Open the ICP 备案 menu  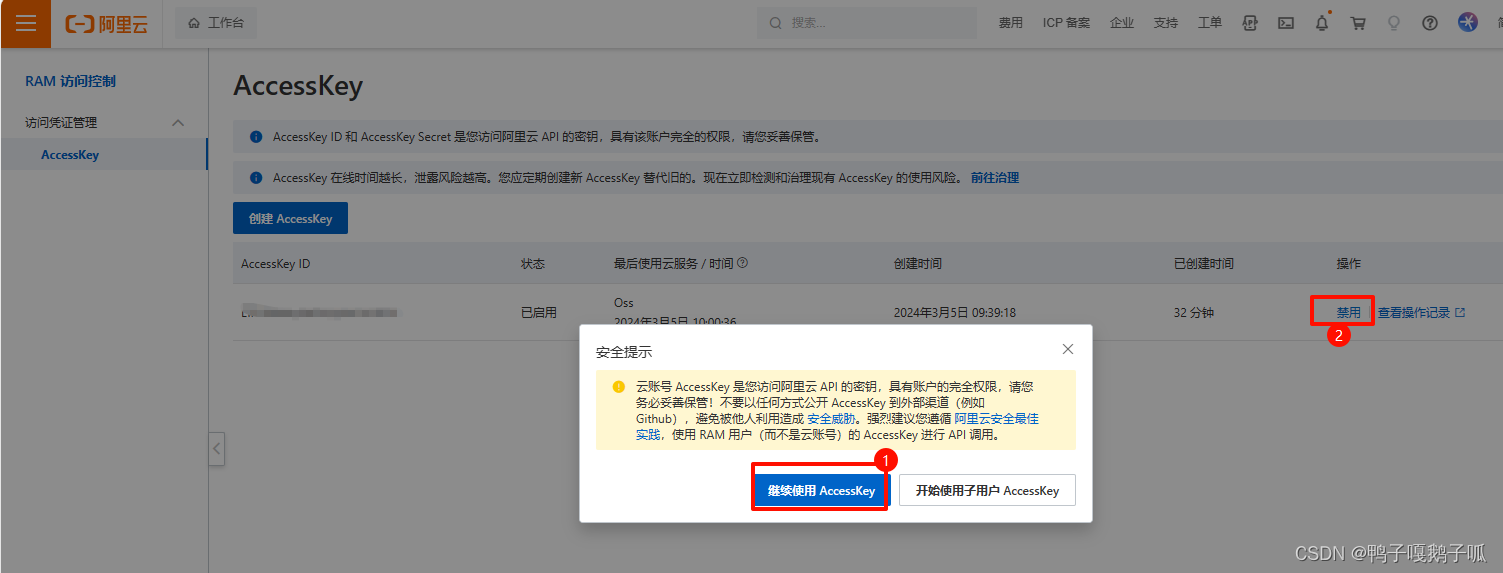coord(1066,23)
